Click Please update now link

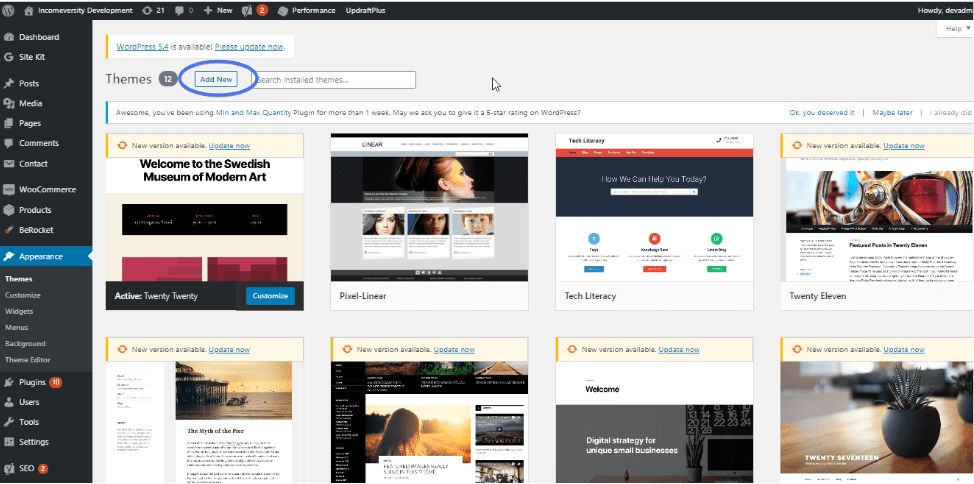[249, 47]
